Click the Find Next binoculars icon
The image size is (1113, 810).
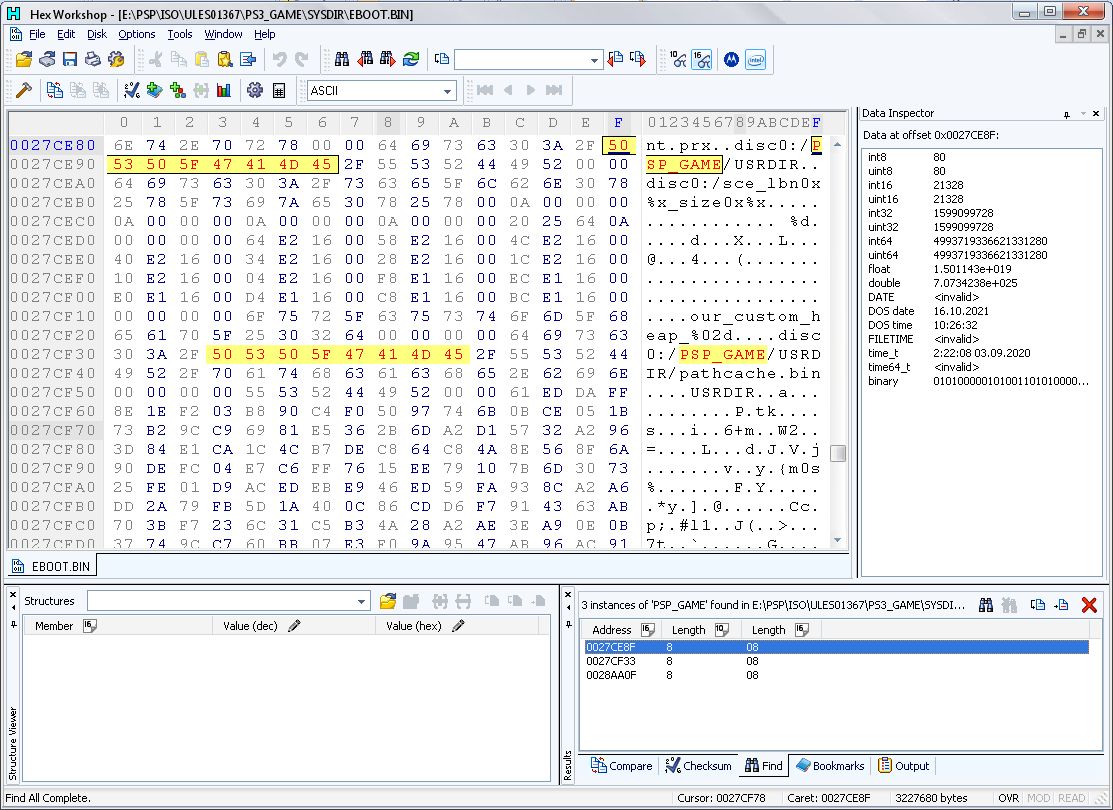(388, 60)
